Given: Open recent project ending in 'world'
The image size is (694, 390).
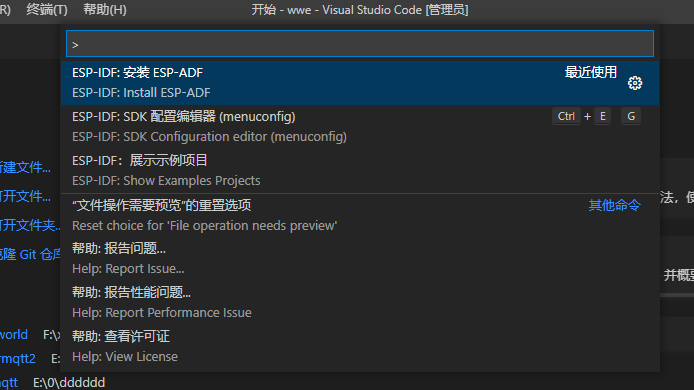Looking at the screenshot, I should coord(14,335).
